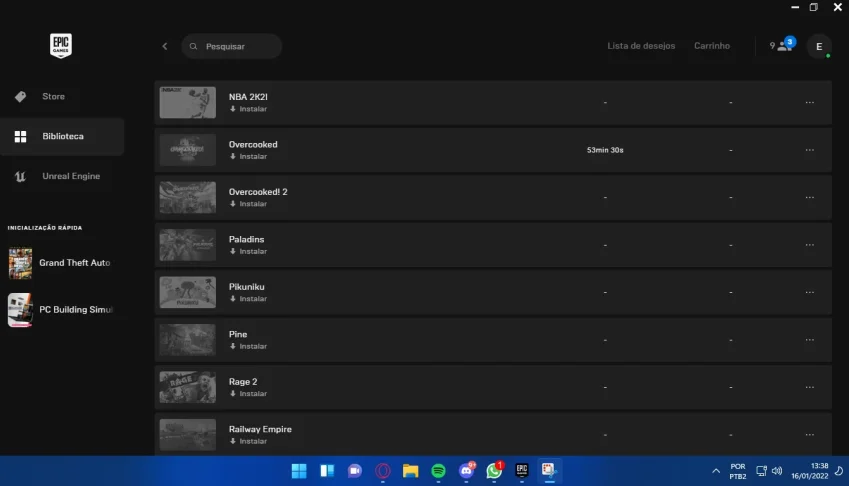Screen dimensions: 849x486
Task: Click the Paladins thumbnail
Action: (x=187, y=245)
